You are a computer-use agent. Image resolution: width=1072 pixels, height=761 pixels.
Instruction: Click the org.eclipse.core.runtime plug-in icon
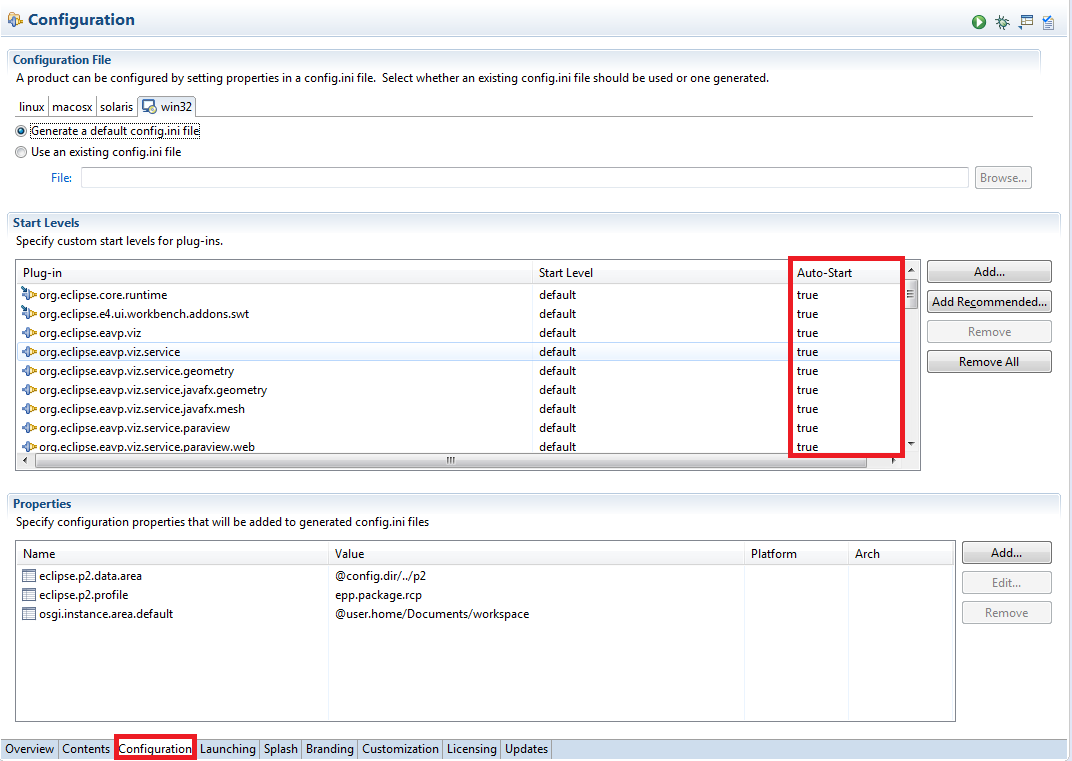(x=29, y=294)
